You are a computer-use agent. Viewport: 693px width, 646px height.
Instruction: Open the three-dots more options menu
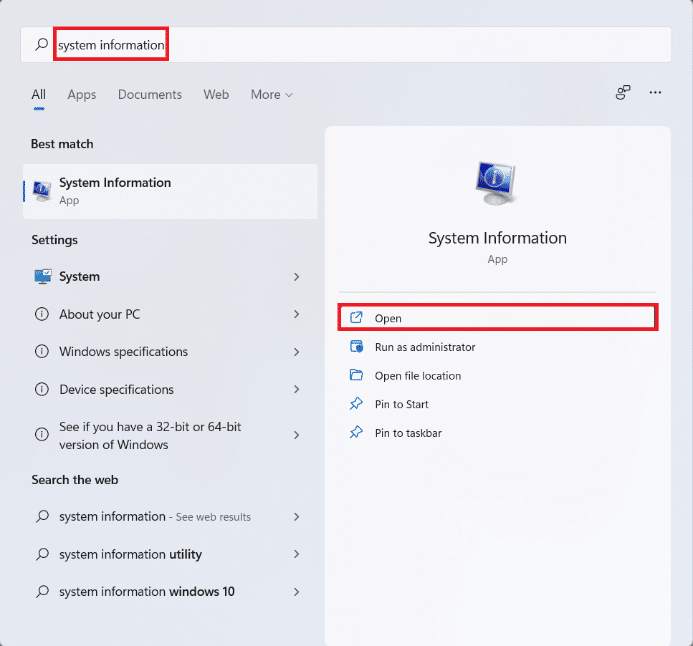click(x=655, y=92)
